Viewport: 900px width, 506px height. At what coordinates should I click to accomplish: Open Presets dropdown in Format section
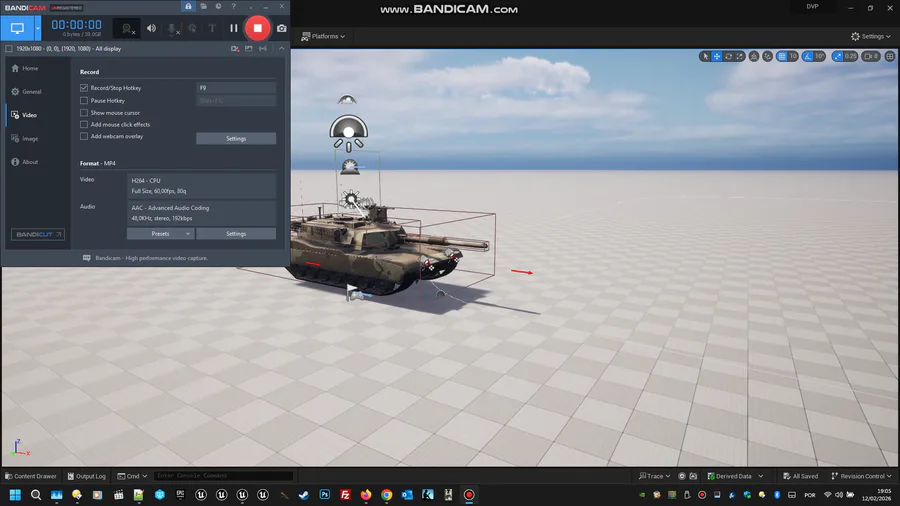tap(160, 234)
